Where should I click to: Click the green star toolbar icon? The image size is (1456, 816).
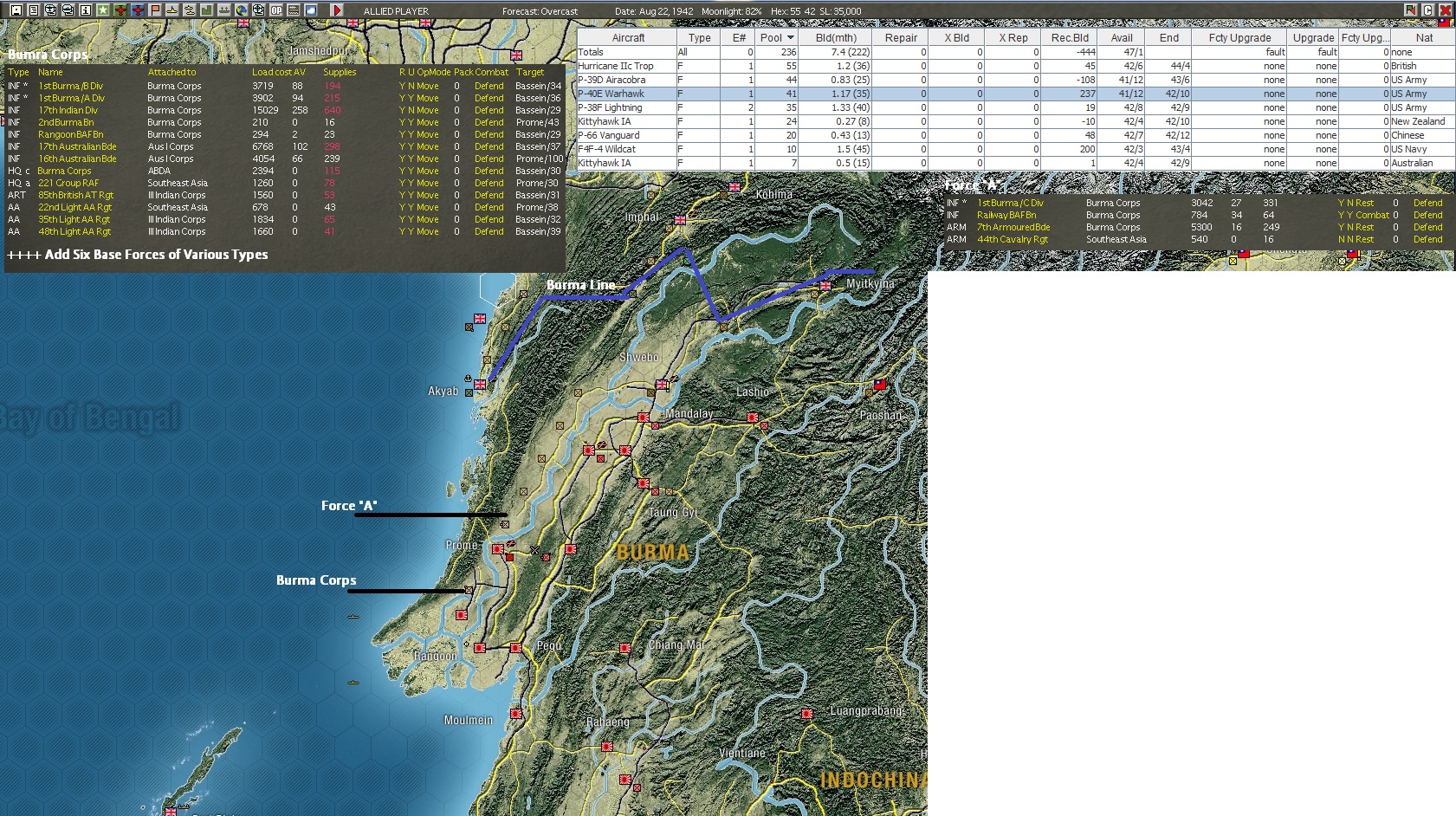pos(102,10)
